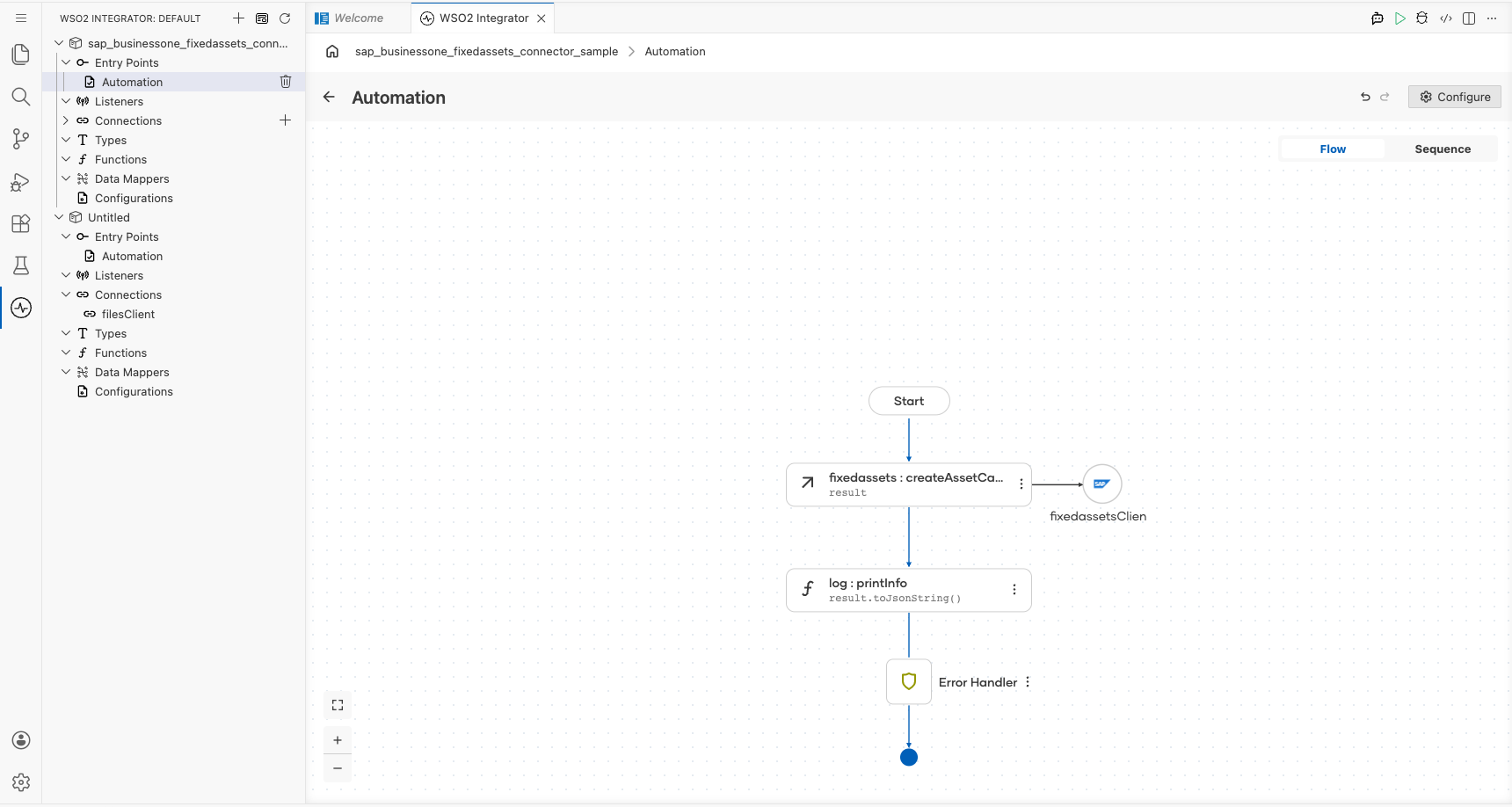
Task: Switch to the Welcome tab
Action: (359, 18)
